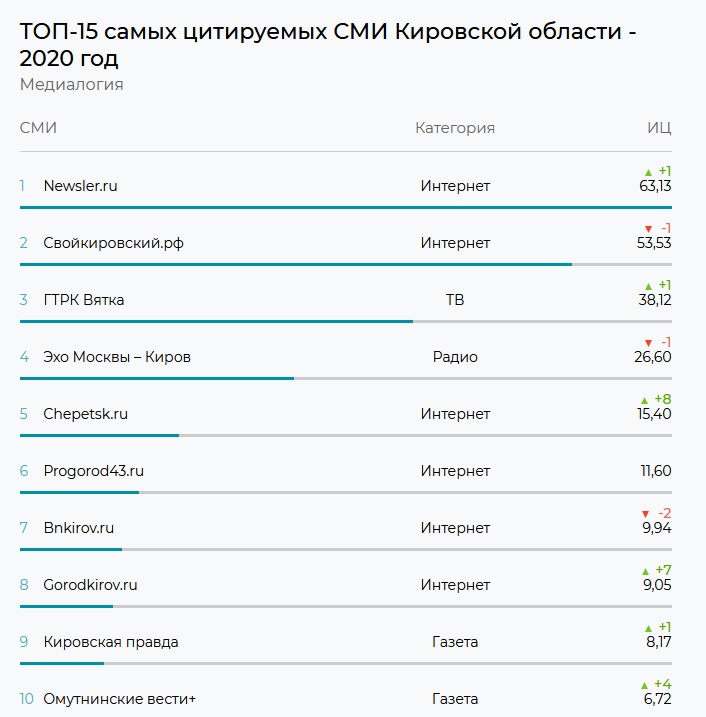The image size is (706, 717).
Task: Click the red down arrow for Свойкировский.рф
Action: click(x=648, y=229)
